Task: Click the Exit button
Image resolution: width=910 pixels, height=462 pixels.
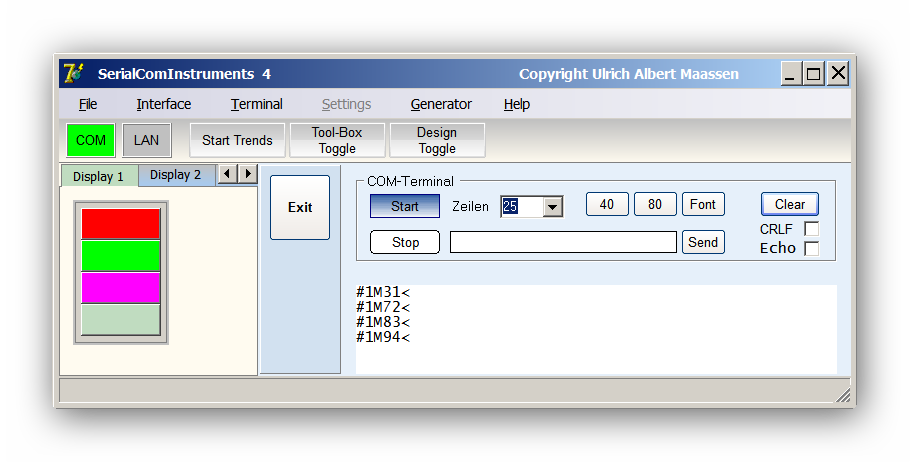Action: click(x=300, y=207)
